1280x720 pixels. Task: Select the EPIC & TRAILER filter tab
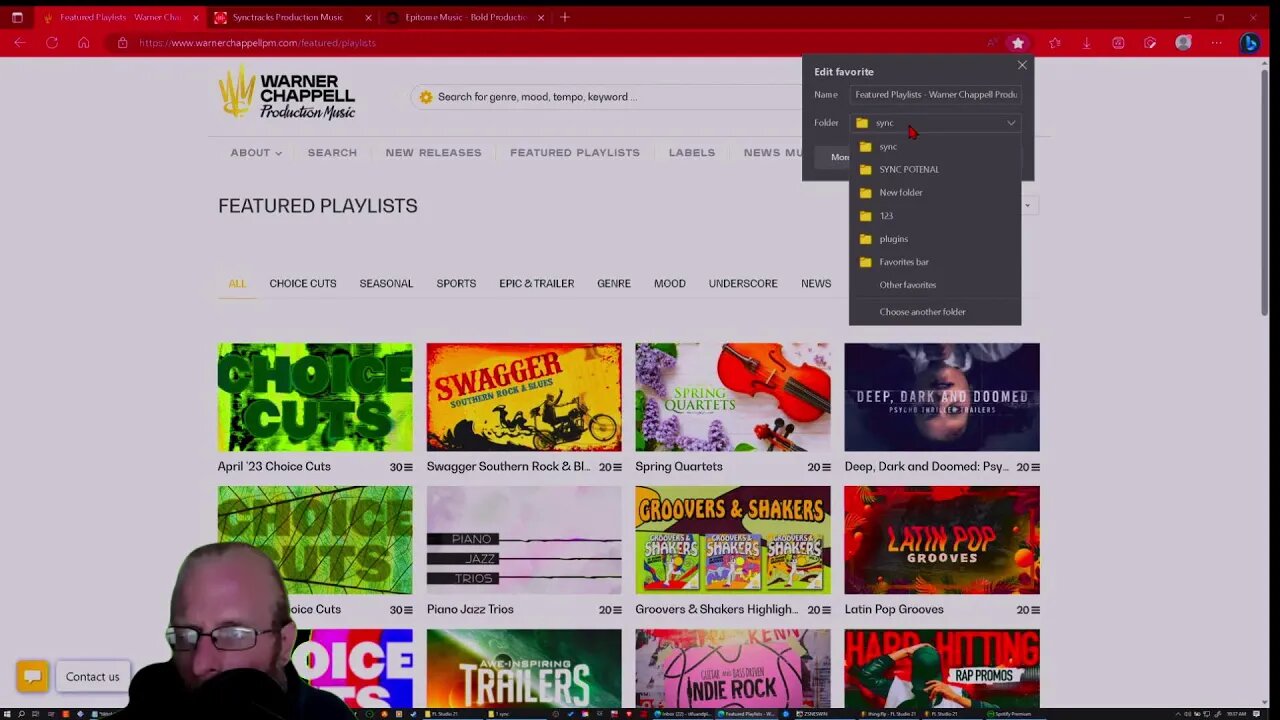tap(537, 284)
